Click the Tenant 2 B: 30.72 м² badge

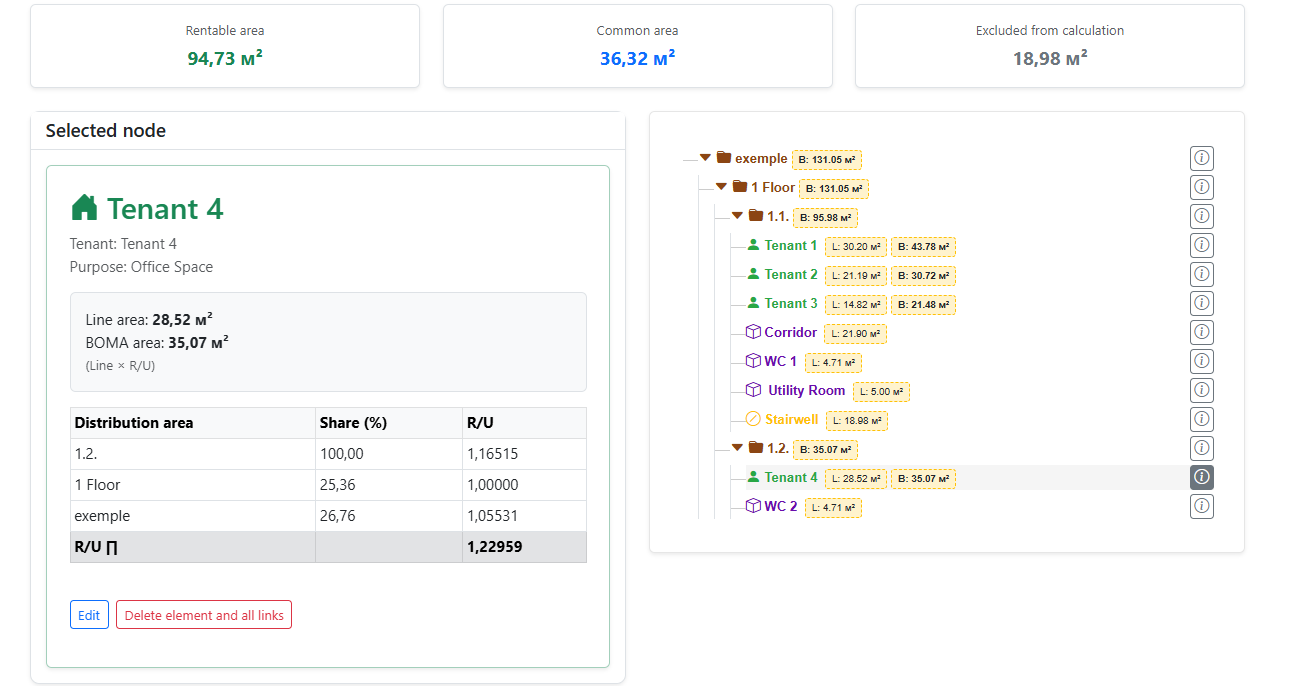point(923,275)
